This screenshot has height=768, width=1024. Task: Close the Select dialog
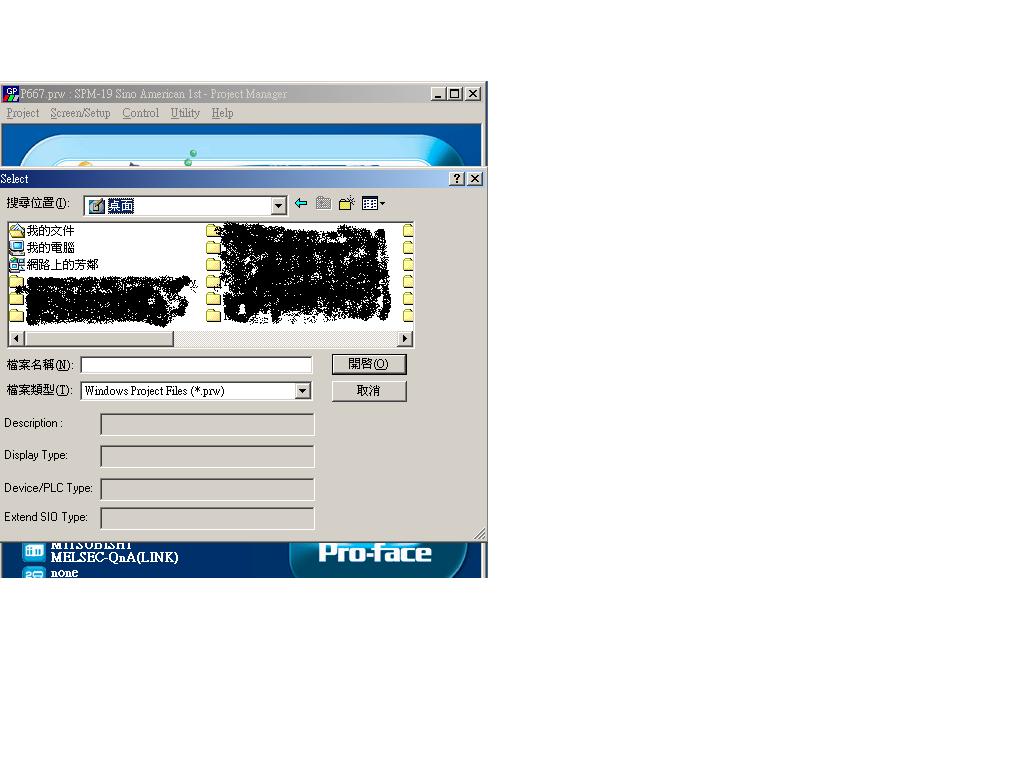click(x=475, y=179)
